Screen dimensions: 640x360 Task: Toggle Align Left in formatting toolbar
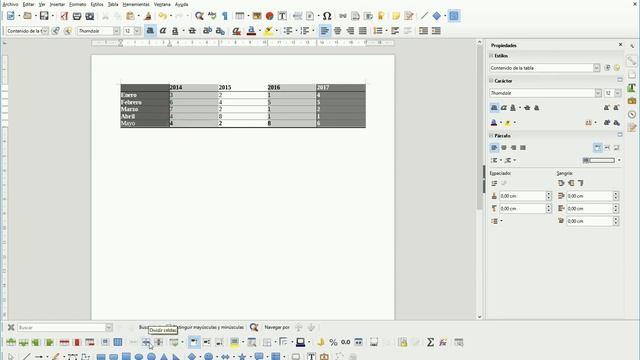click(324, 31)
